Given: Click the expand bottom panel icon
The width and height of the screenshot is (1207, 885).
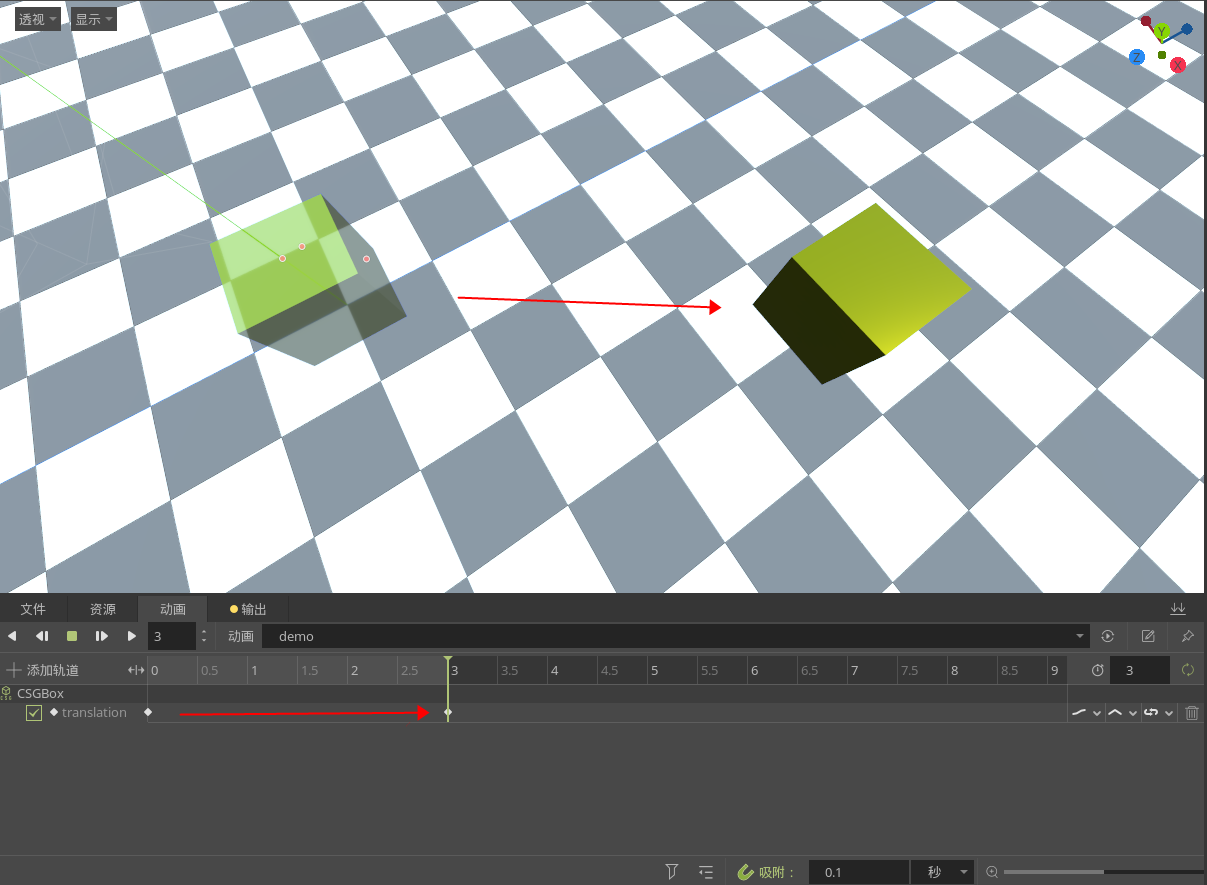Looking at the screenshot, I should [x=1178, y=609].
